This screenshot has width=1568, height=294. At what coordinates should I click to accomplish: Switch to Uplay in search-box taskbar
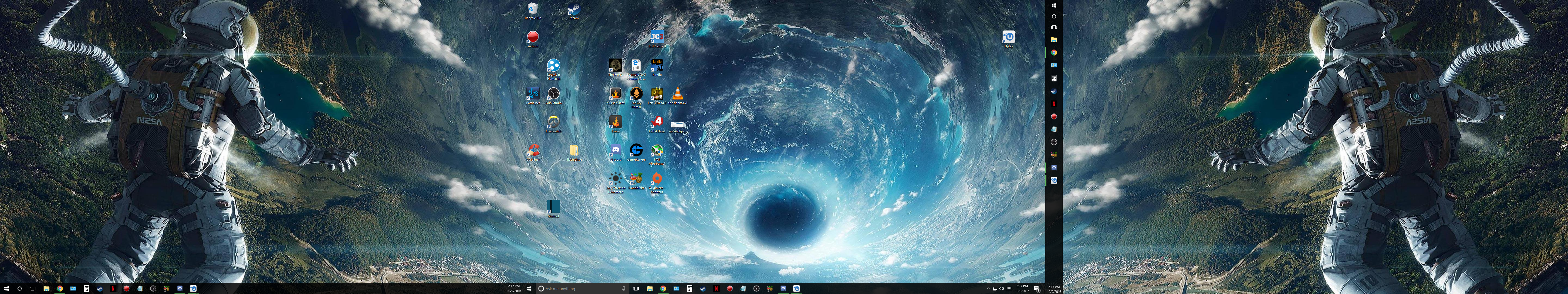coord(796,289)
